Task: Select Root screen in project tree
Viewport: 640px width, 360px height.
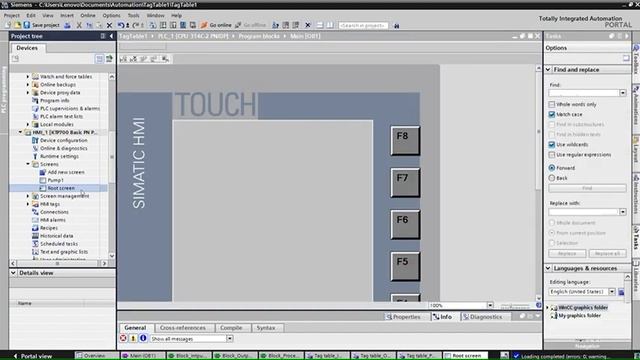Action: coord(61,188)
